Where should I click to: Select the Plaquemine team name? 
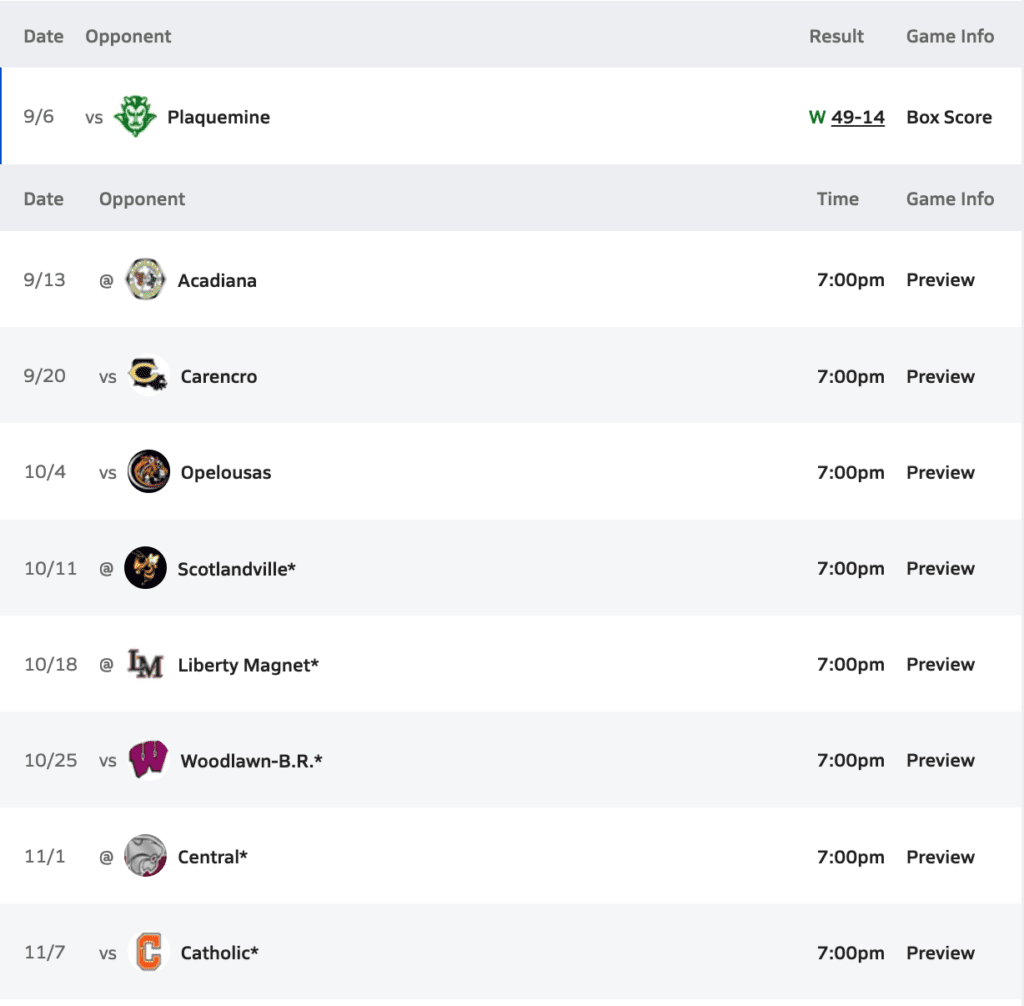tap(219, 117)
